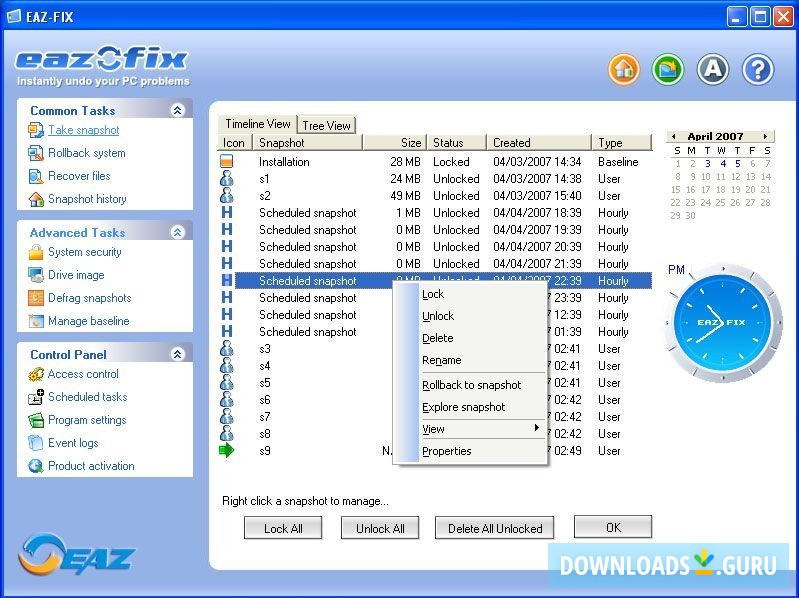
Task: Select April 4 in the calendar
Action: (x=723, y=164)
